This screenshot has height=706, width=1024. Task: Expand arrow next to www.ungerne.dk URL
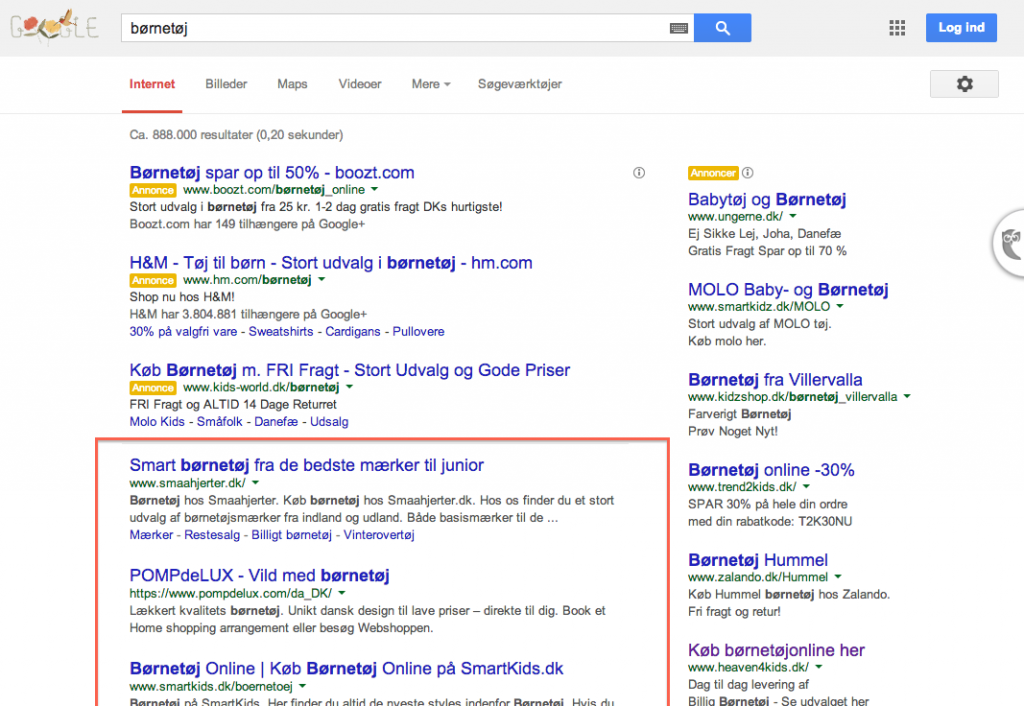[x=792, y=216]
